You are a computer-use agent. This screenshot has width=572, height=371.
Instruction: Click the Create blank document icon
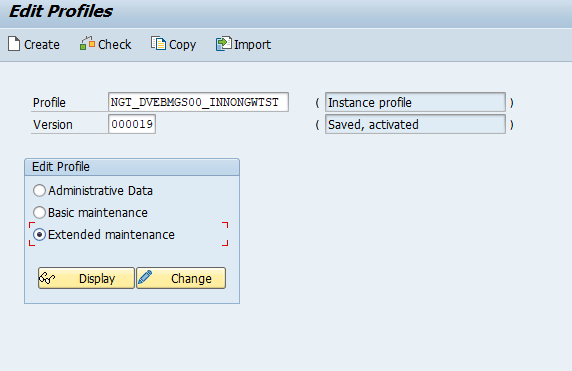click(x=14, y=44)
